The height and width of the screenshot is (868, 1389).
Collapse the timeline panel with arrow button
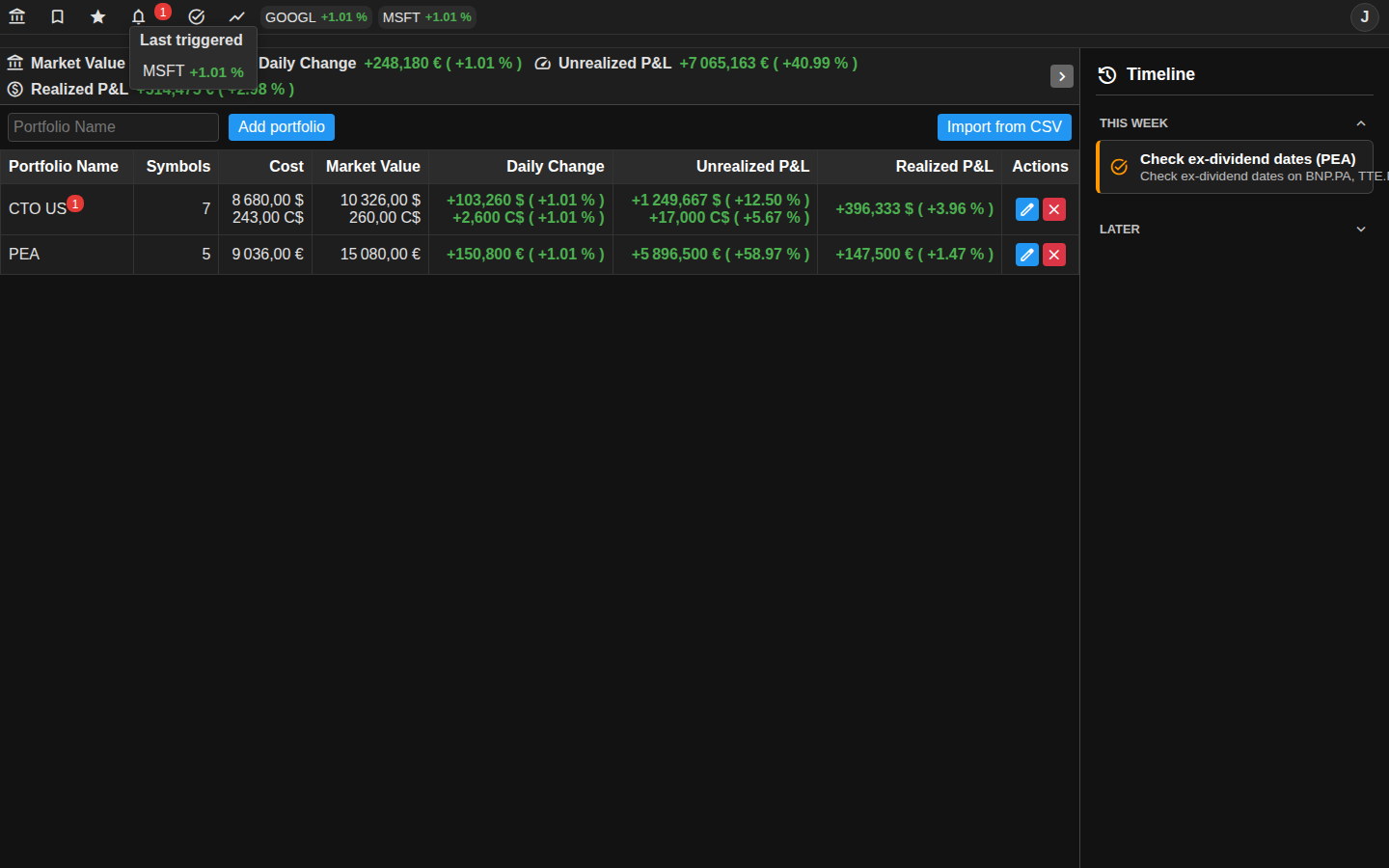tap(1062, 76)
